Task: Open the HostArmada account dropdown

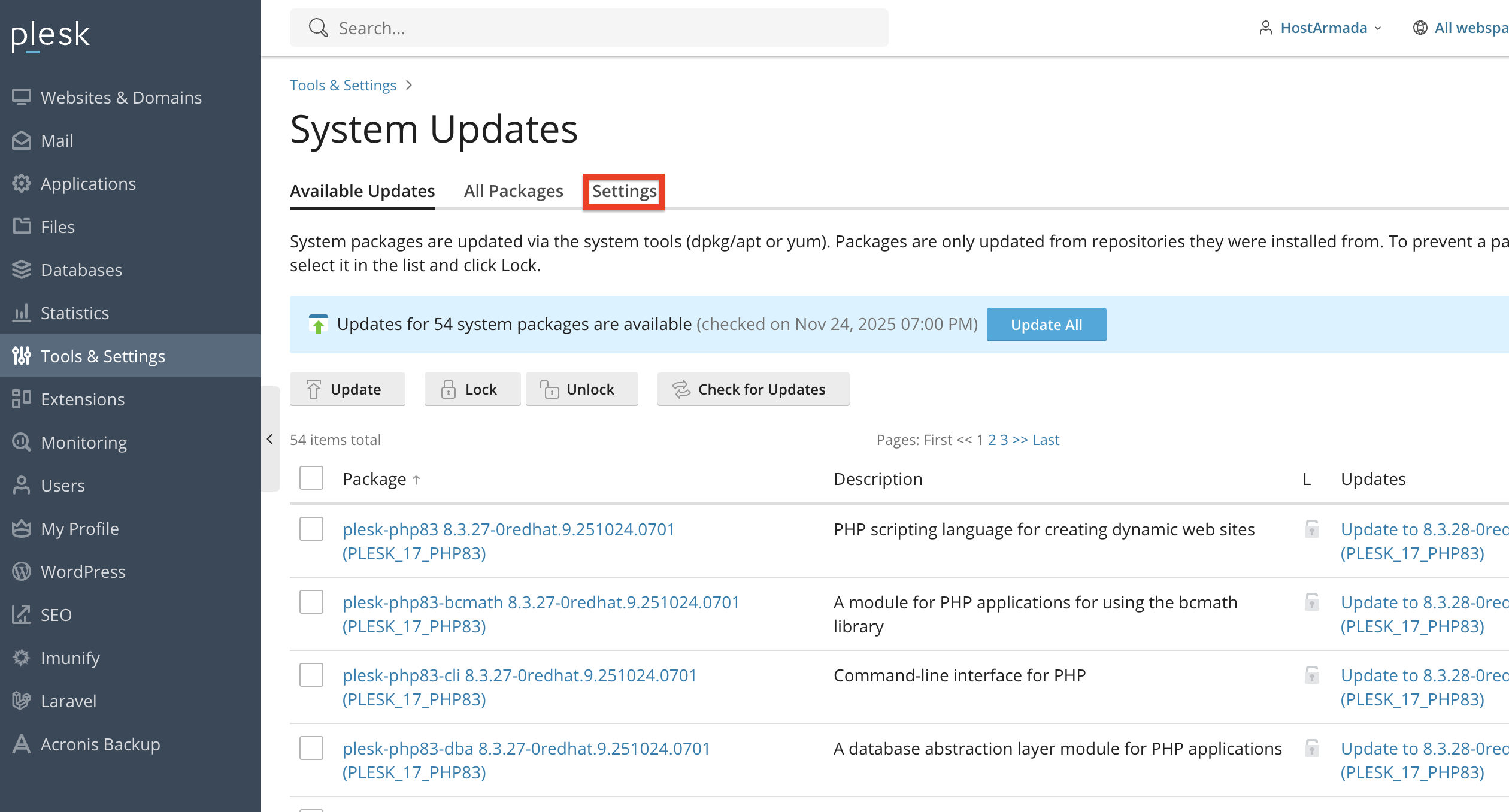Action: point(1320,28)
